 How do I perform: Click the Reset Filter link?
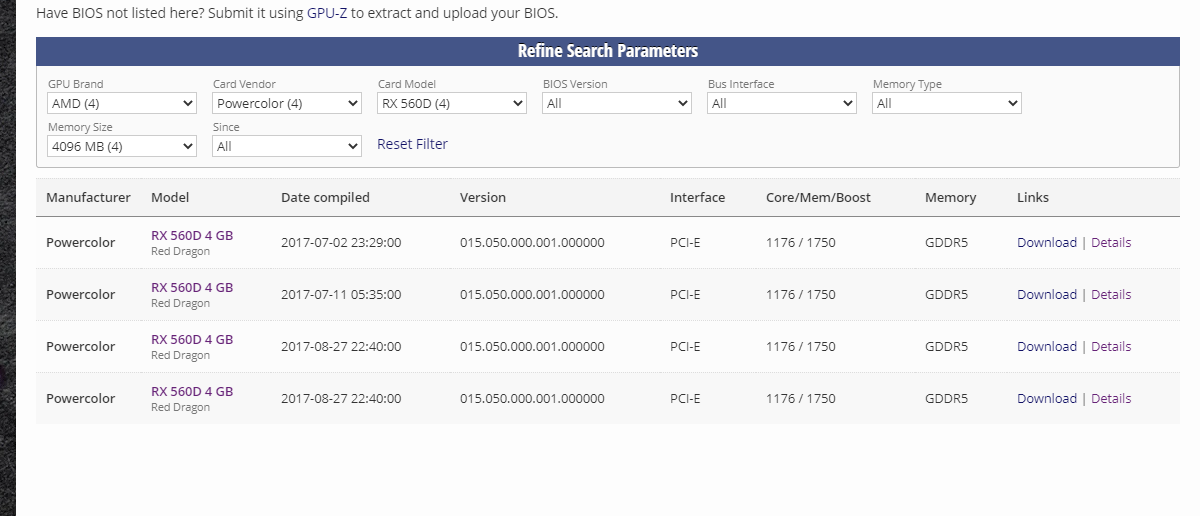click(x=412, y=144)
